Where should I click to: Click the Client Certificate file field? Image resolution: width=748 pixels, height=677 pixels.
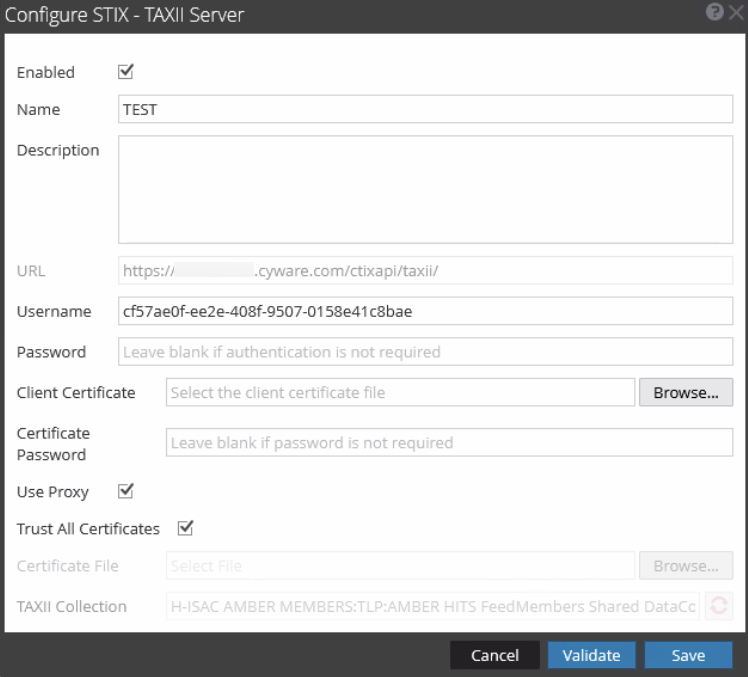pyautogui.click(x=400, y=393)
